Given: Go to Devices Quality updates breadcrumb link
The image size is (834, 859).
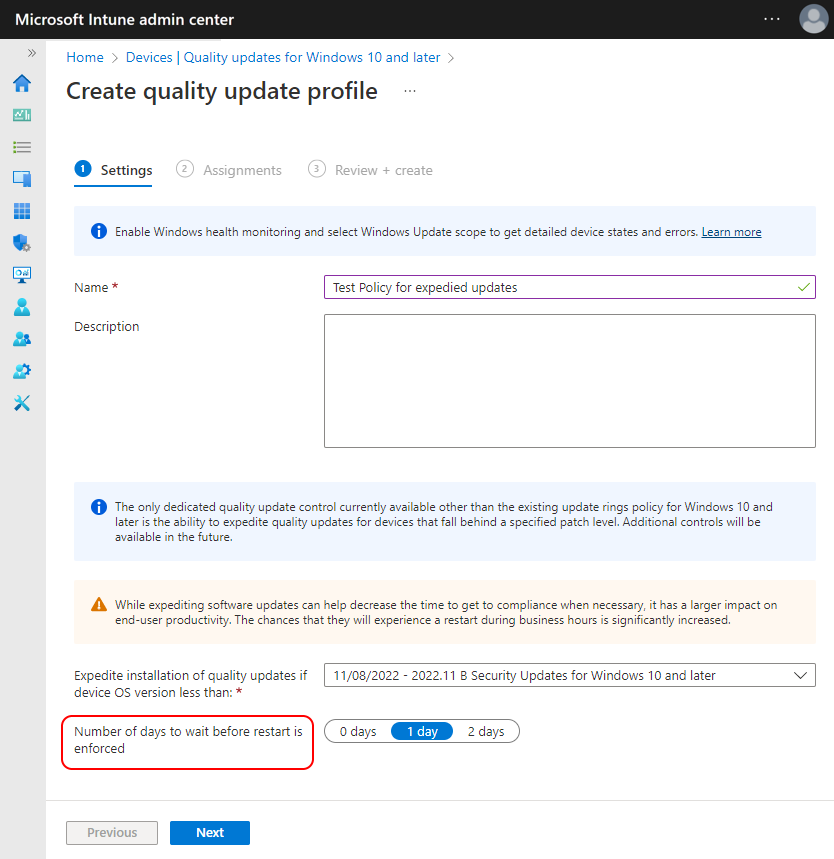Looking at the screenshot, I should click(x=283, y=58).
